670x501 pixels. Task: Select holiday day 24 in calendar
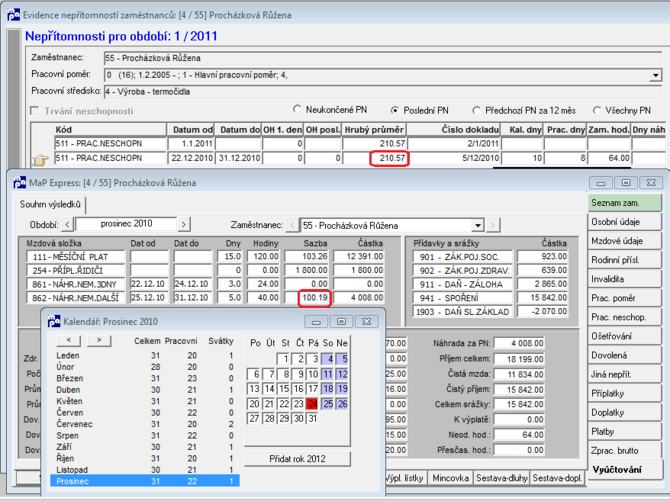[313, 404]
